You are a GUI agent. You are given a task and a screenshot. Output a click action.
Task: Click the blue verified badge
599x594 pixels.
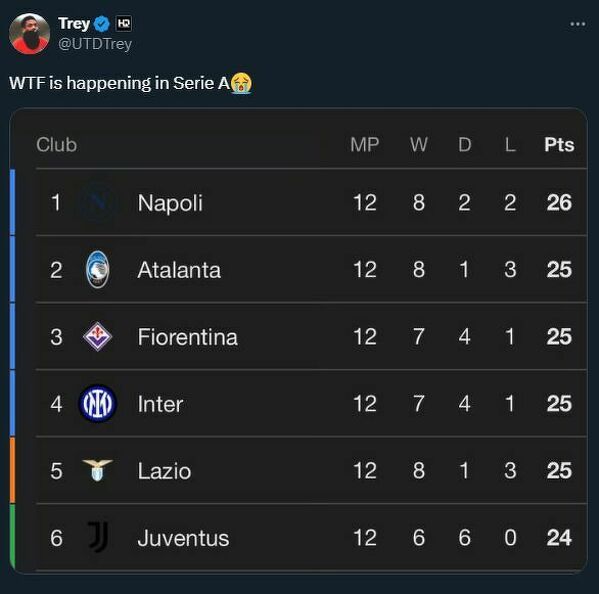click(102, 24)
